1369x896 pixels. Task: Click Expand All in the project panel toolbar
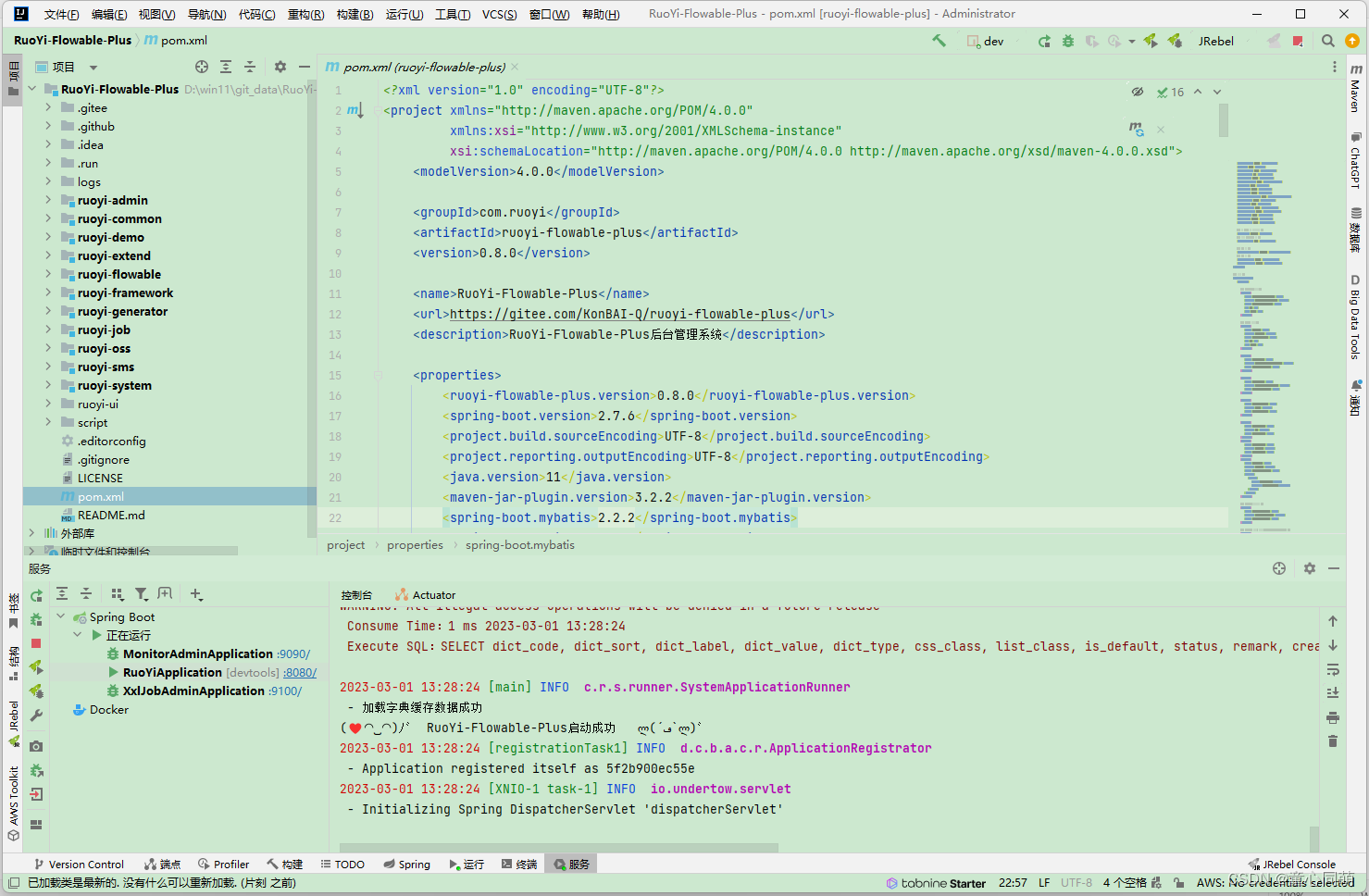226,67
